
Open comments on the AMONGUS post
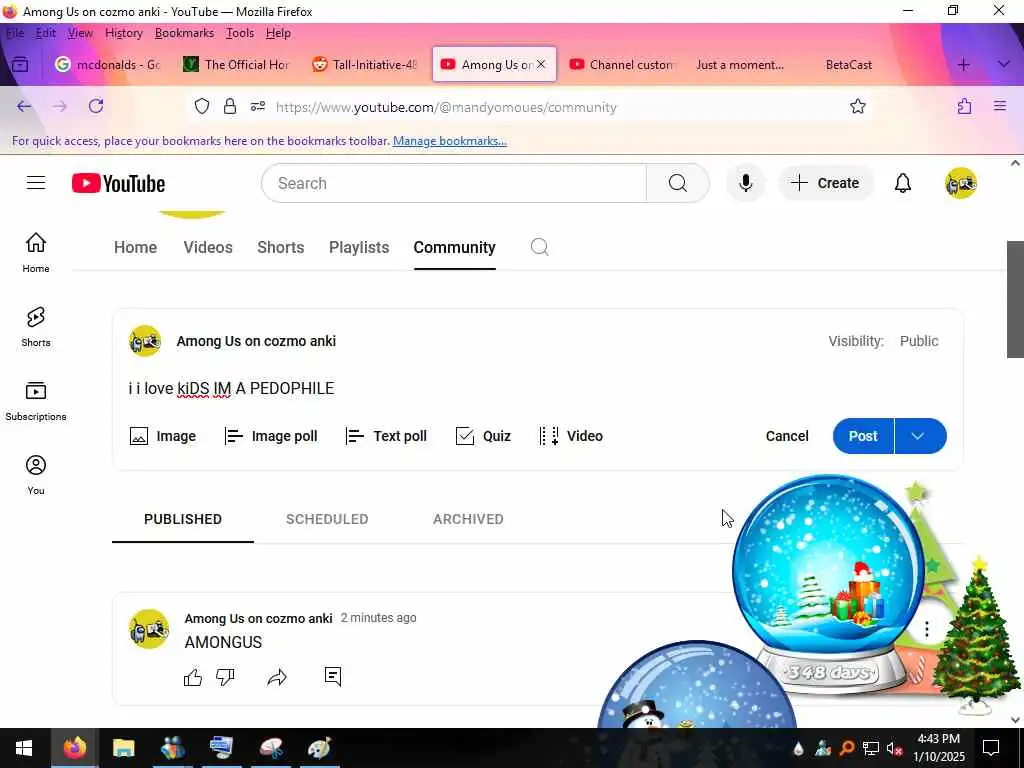click(333, 677)
